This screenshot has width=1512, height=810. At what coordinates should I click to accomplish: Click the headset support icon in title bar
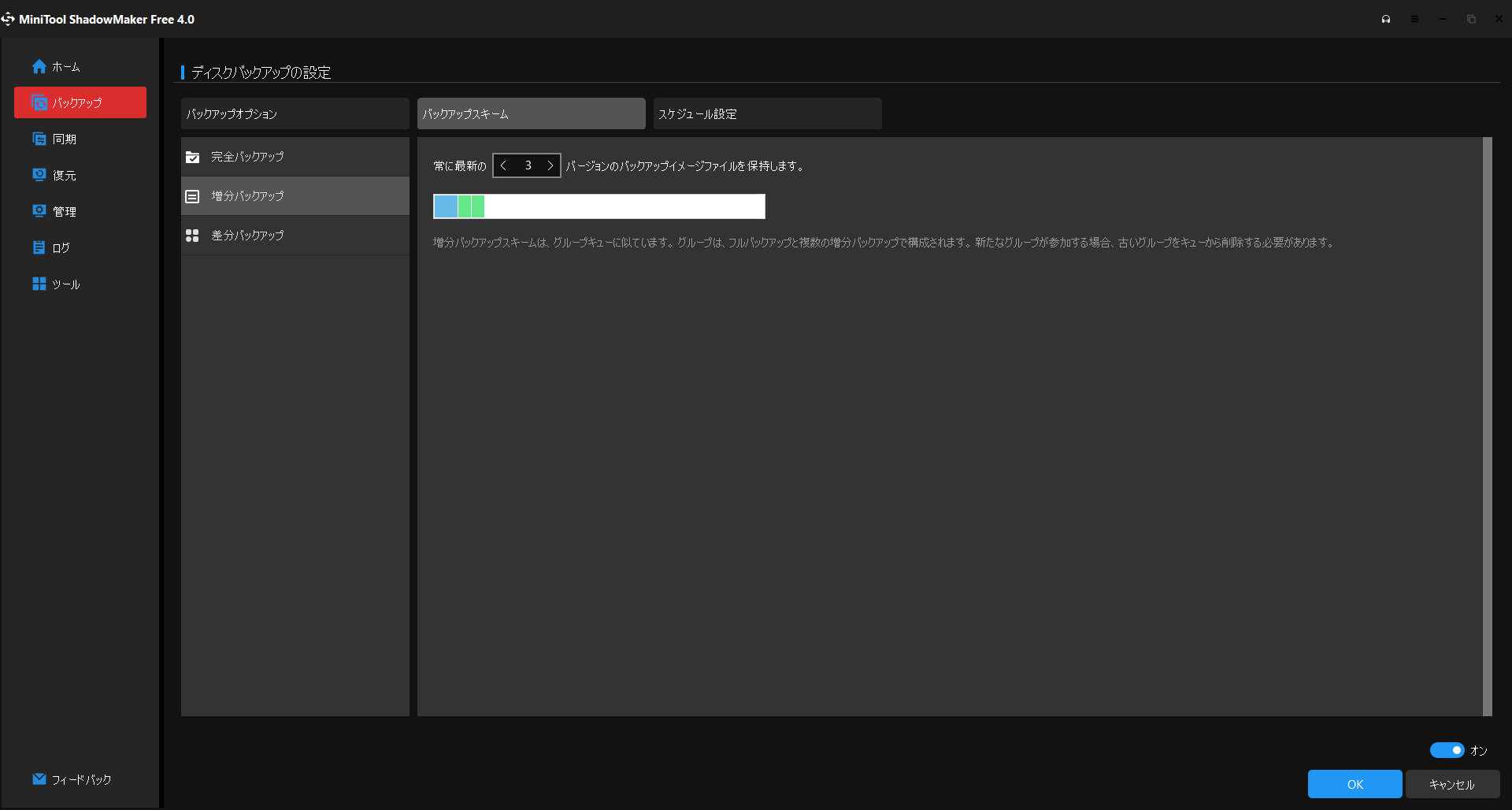pyautogui.click(x=1386, y=19)
